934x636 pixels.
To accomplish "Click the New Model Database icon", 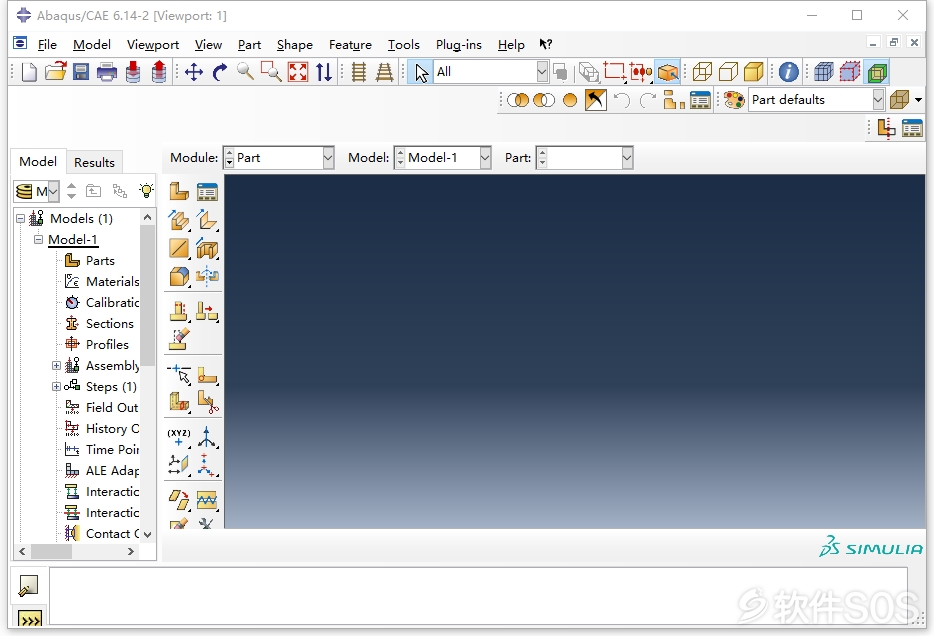I will (29, 72).
